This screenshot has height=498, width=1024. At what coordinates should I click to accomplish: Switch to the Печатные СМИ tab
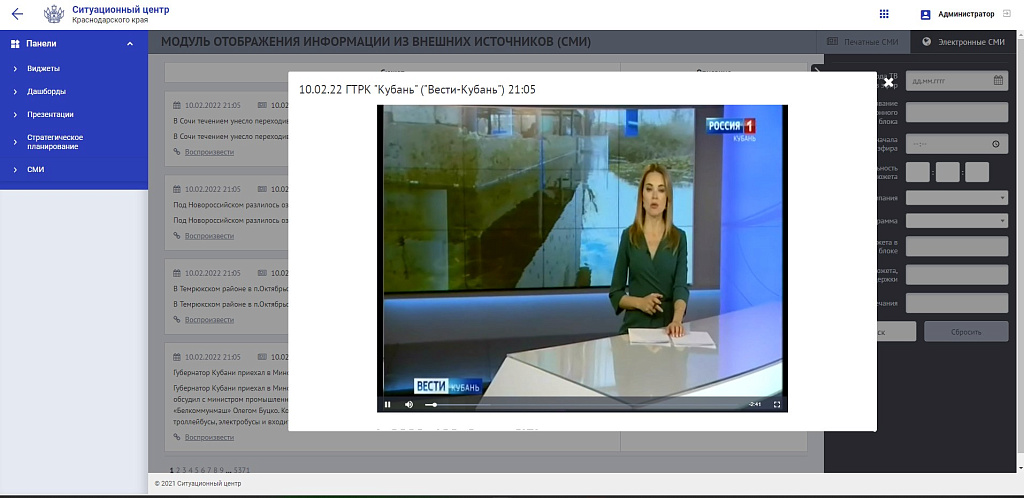(863, 42)
